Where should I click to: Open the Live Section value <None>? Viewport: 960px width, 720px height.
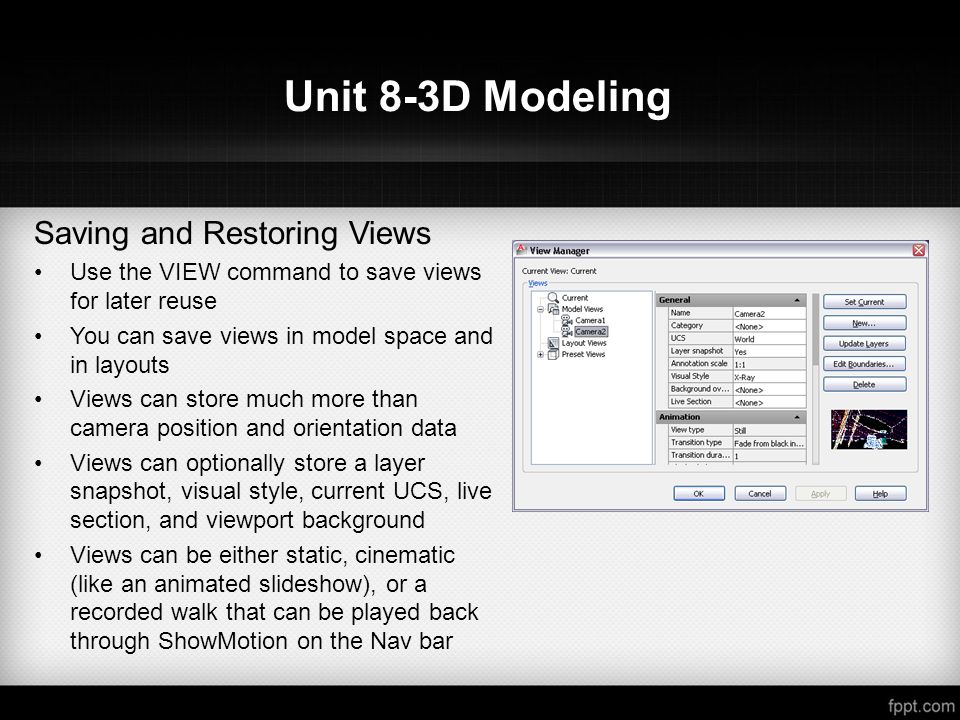tap(770, 402)
